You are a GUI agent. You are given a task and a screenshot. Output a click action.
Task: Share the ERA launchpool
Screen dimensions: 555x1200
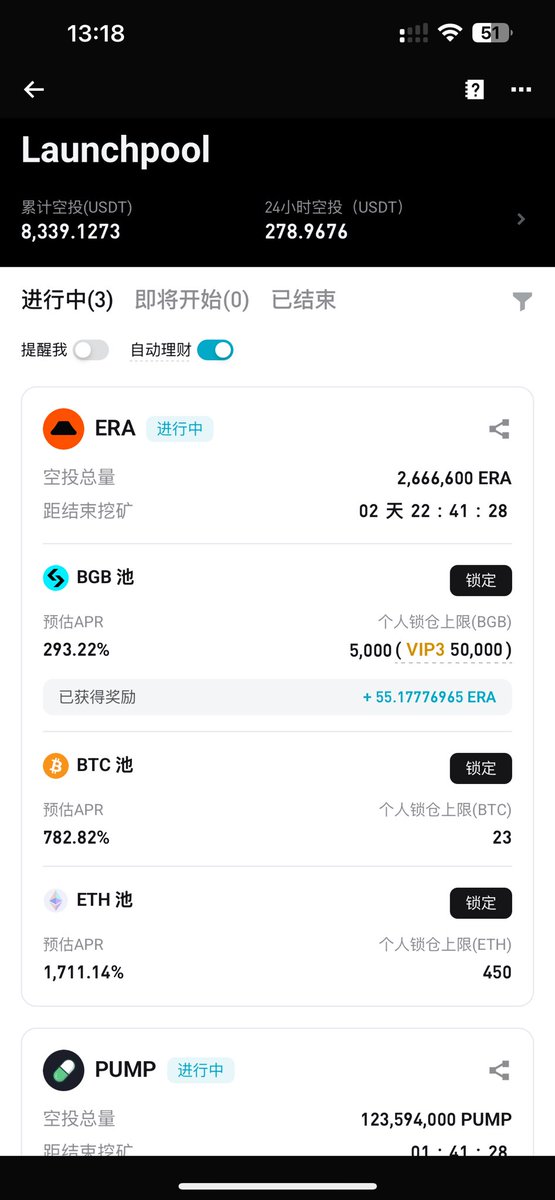(x=499, y=430)
